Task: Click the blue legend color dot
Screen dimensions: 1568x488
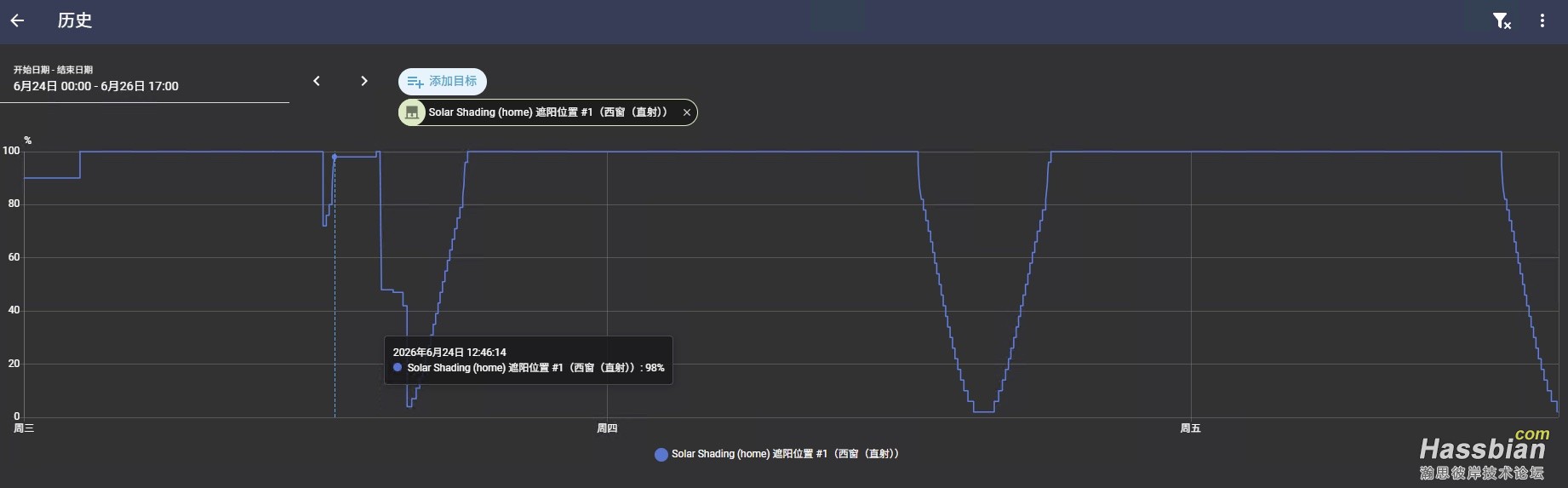Action: pos(661,455)
